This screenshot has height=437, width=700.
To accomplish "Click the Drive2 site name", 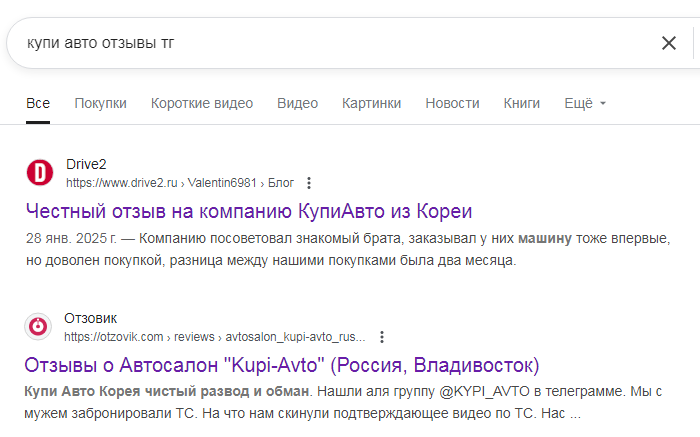I will click(x=86, y=164).
